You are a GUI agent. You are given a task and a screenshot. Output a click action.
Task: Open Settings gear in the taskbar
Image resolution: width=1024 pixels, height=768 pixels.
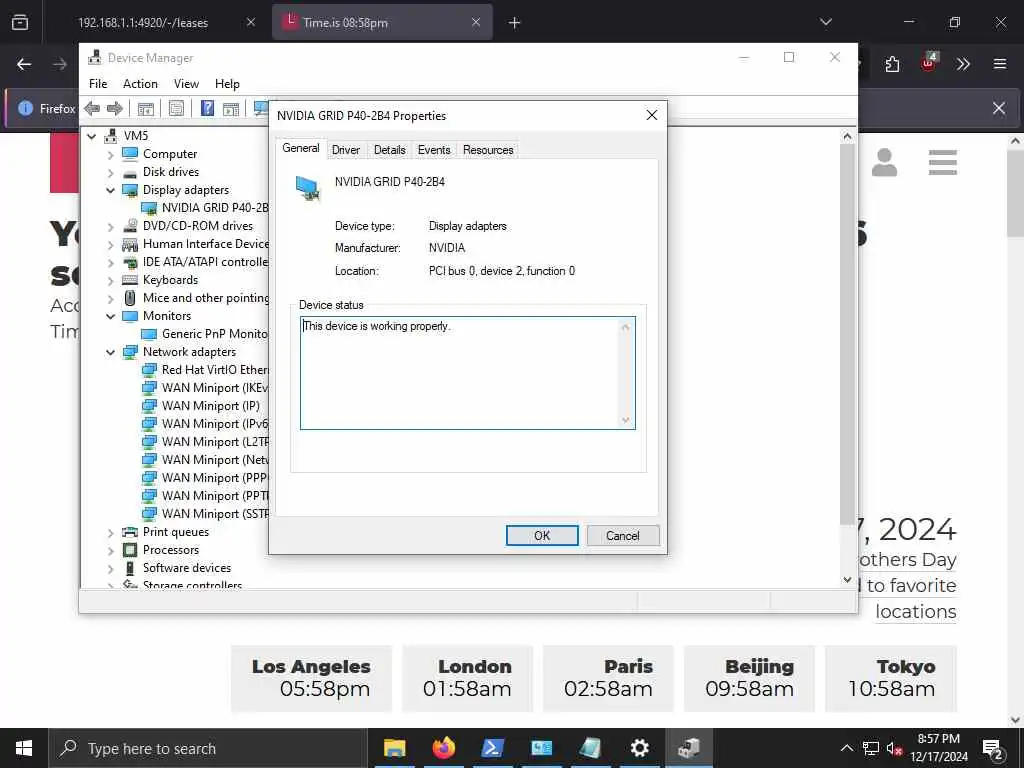click(x=639, y=748)
